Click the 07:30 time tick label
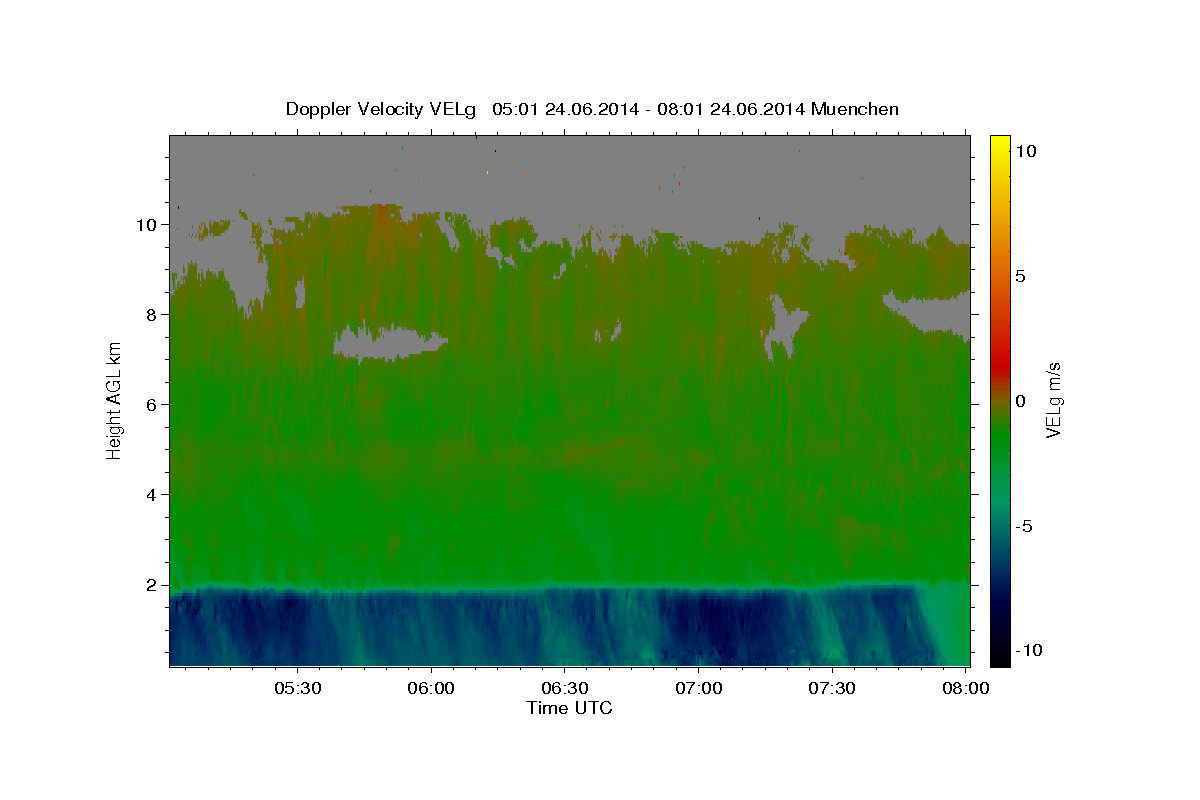 click(x=832, y=689)
